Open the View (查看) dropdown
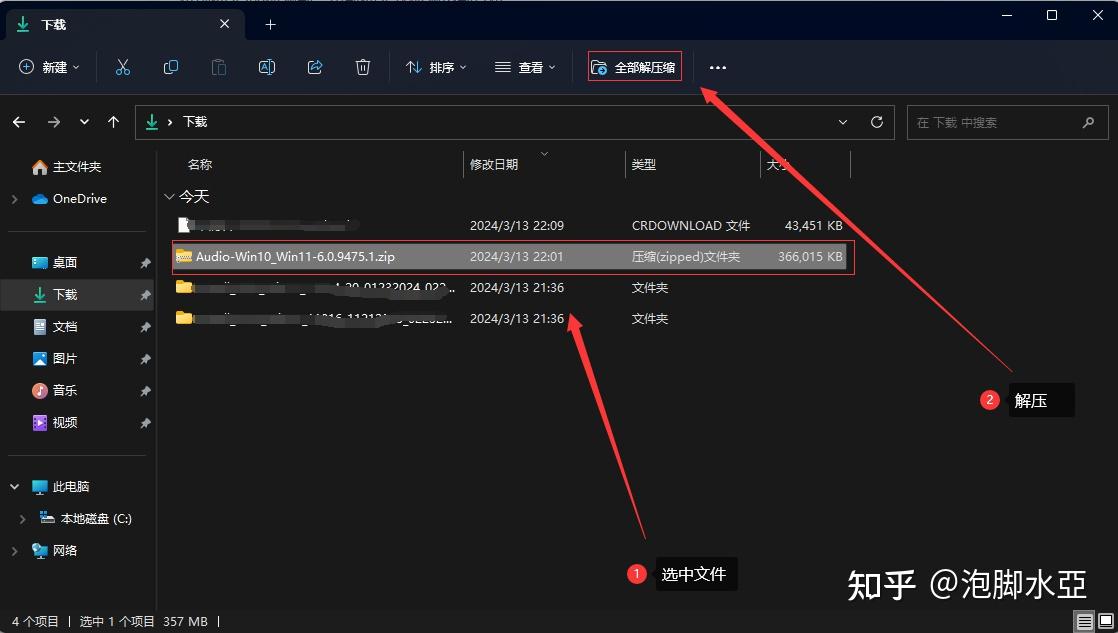This screenshot has height=633, width=1118. click(525, 67)
